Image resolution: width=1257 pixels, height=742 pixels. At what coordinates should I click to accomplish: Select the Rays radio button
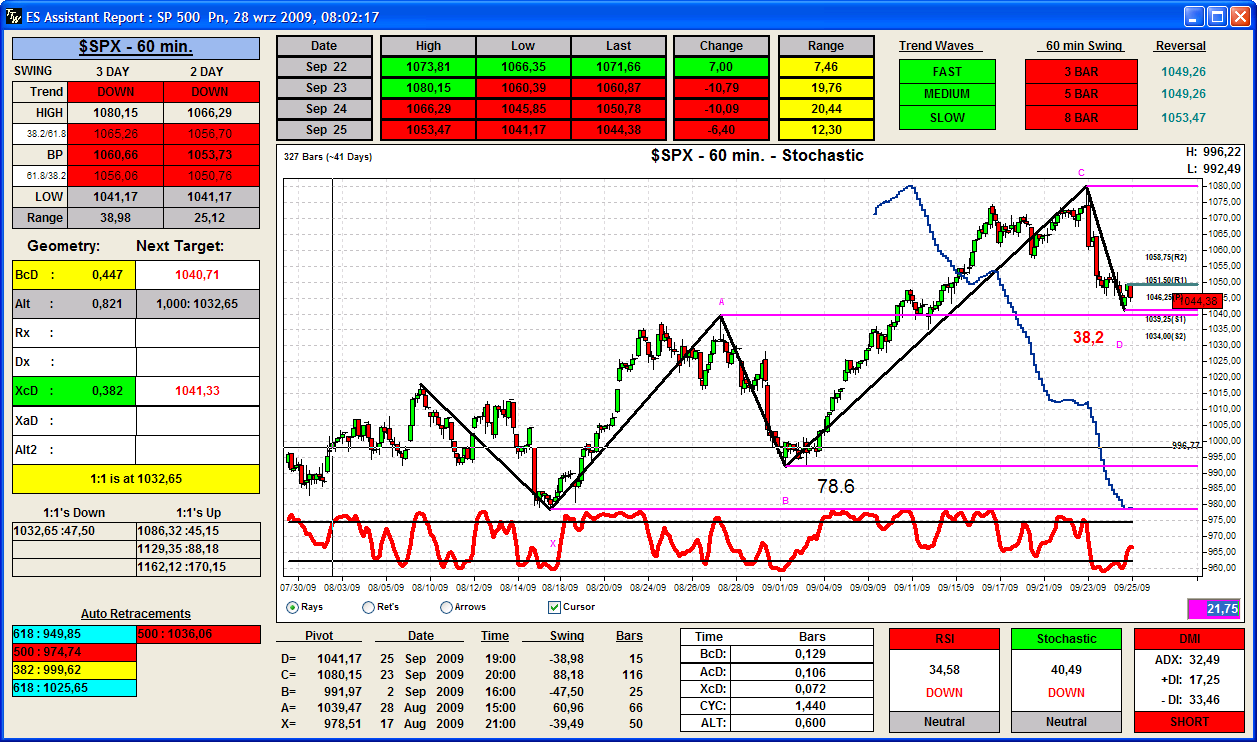click(292, 607)
